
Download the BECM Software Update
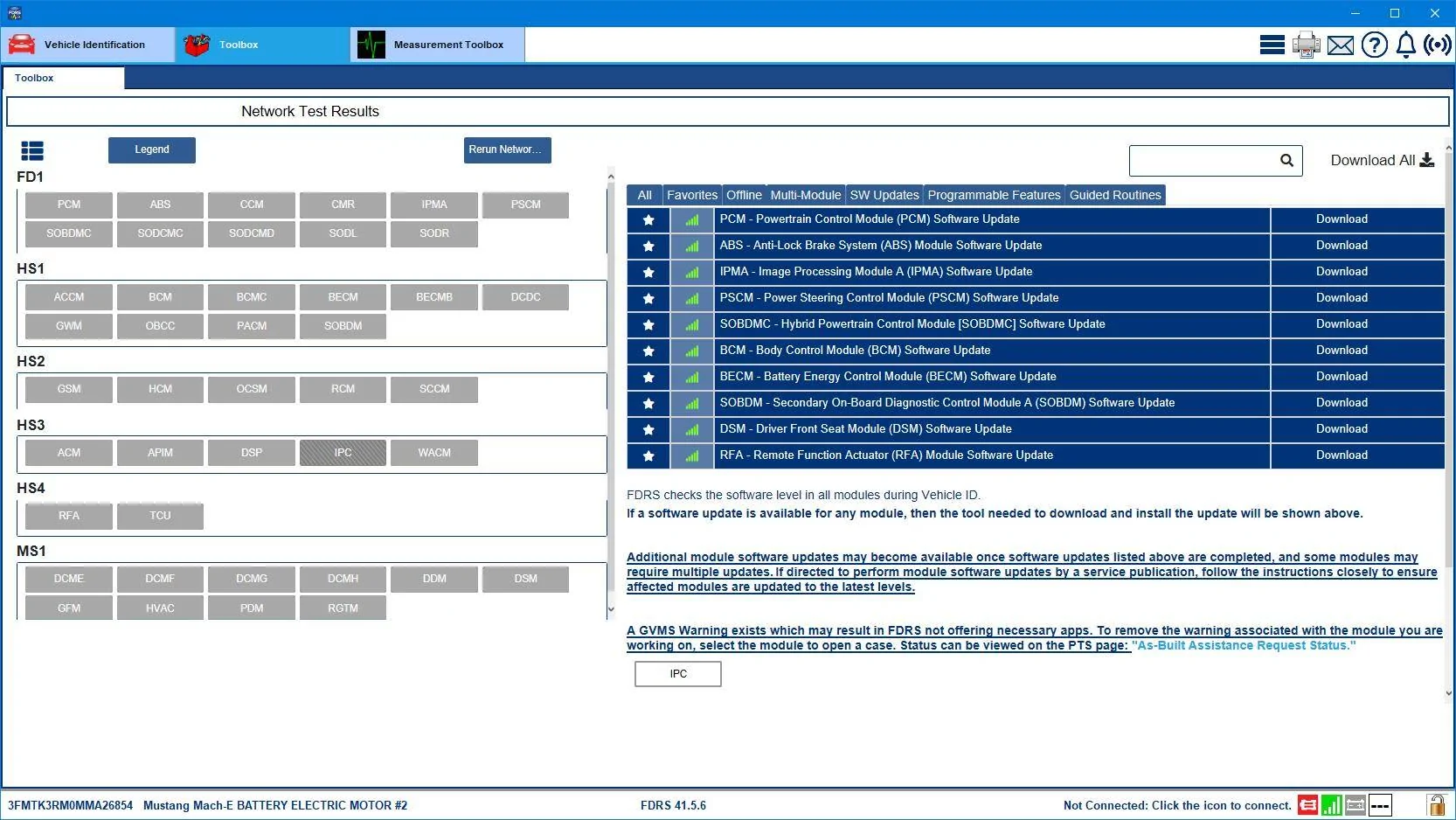[1342, 377]
